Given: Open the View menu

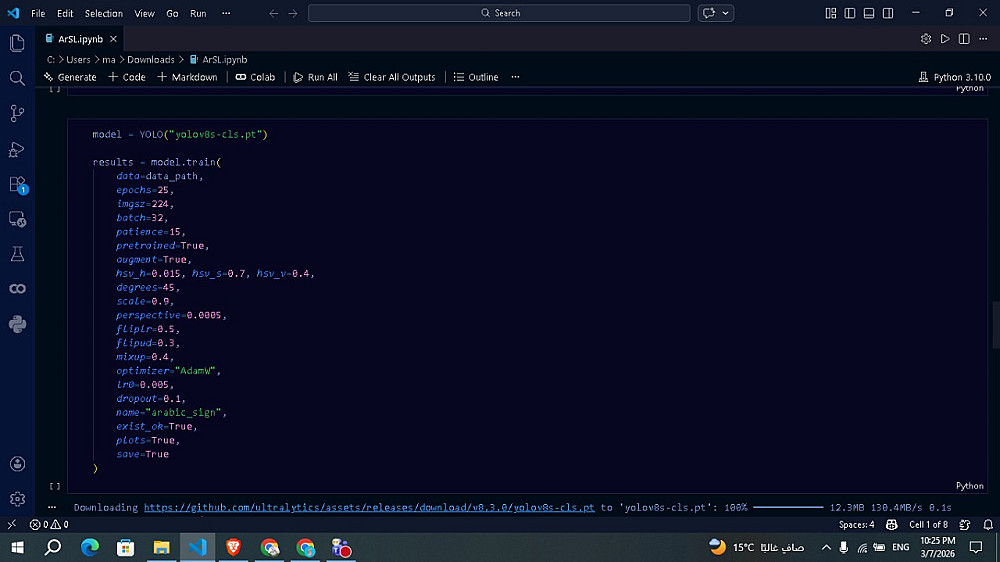Looking at the screenshot, I should click(x=144, y=13).
